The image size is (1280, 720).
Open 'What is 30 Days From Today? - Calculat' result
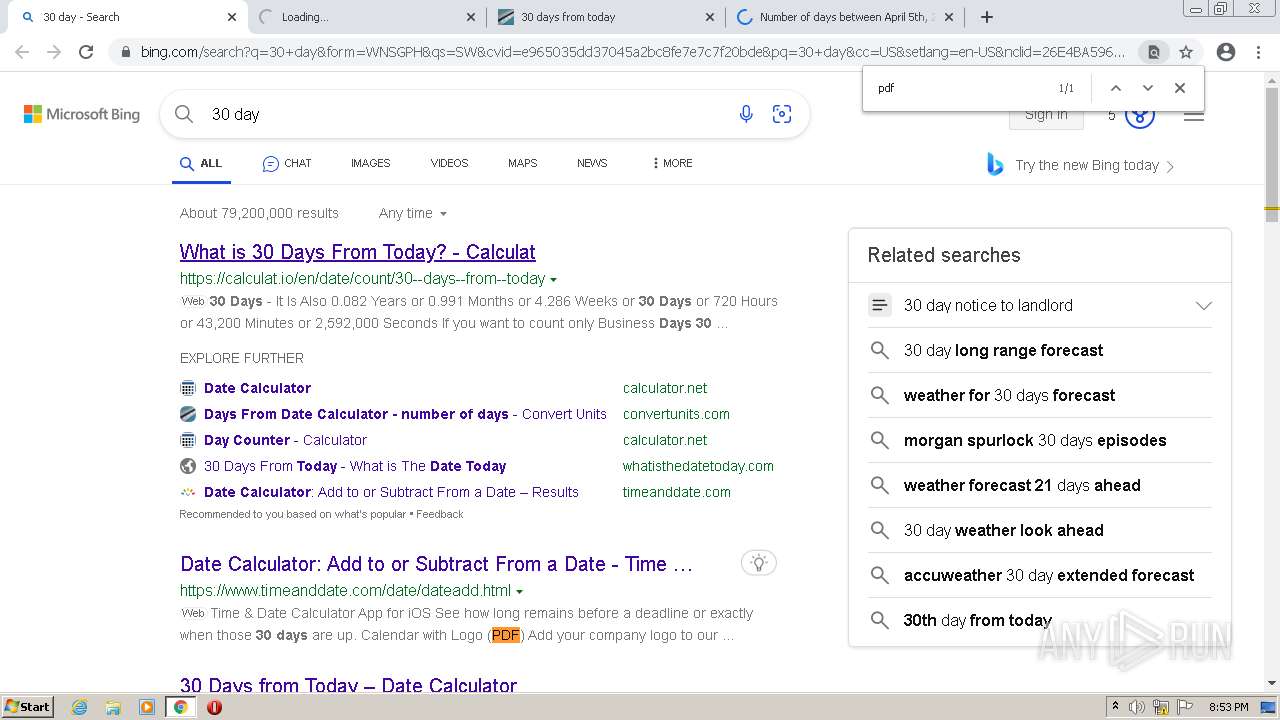(357, 252)
